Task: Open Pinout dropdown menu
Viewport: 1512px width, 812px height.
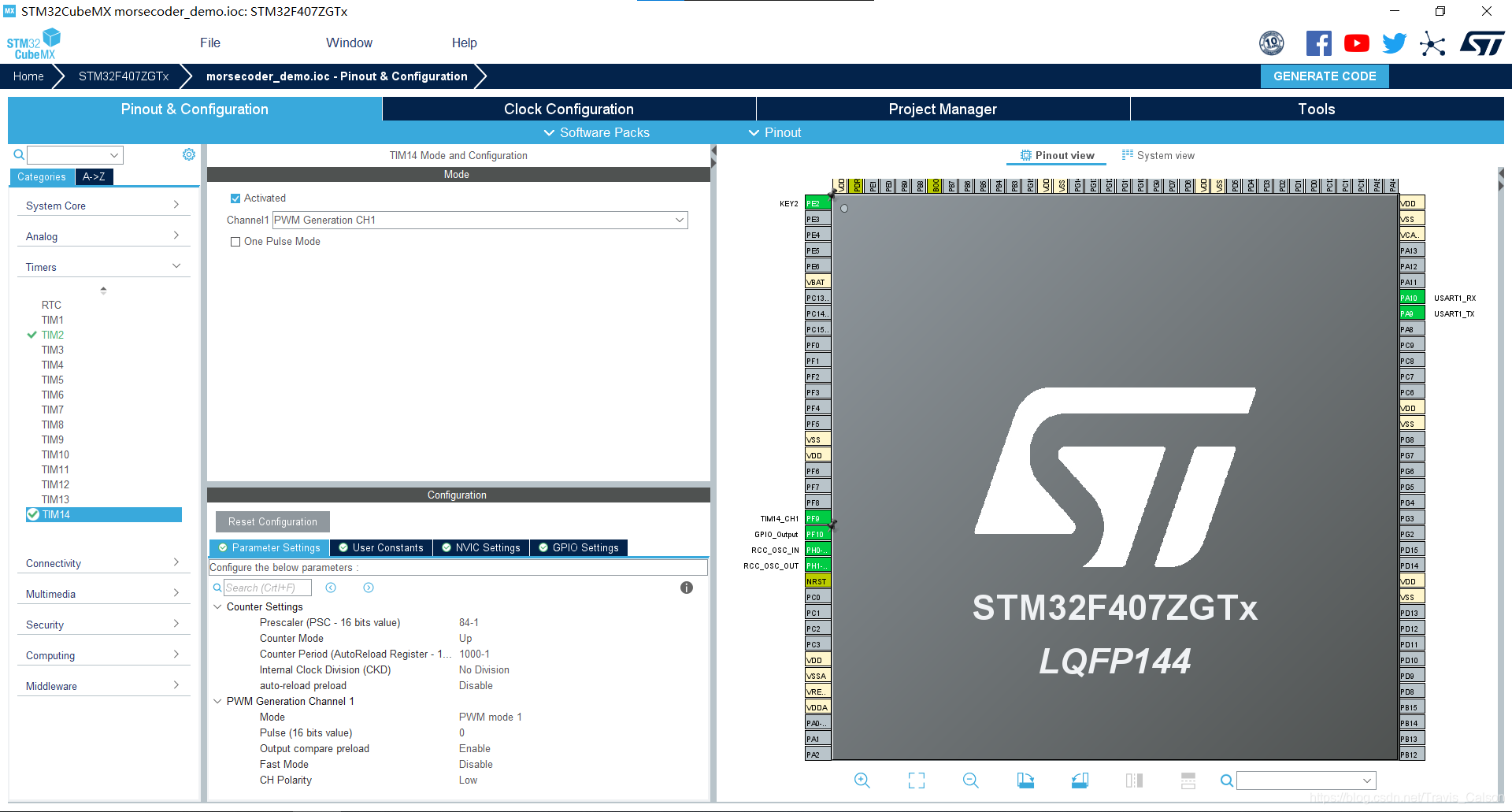Action: [x=775, y=132]
